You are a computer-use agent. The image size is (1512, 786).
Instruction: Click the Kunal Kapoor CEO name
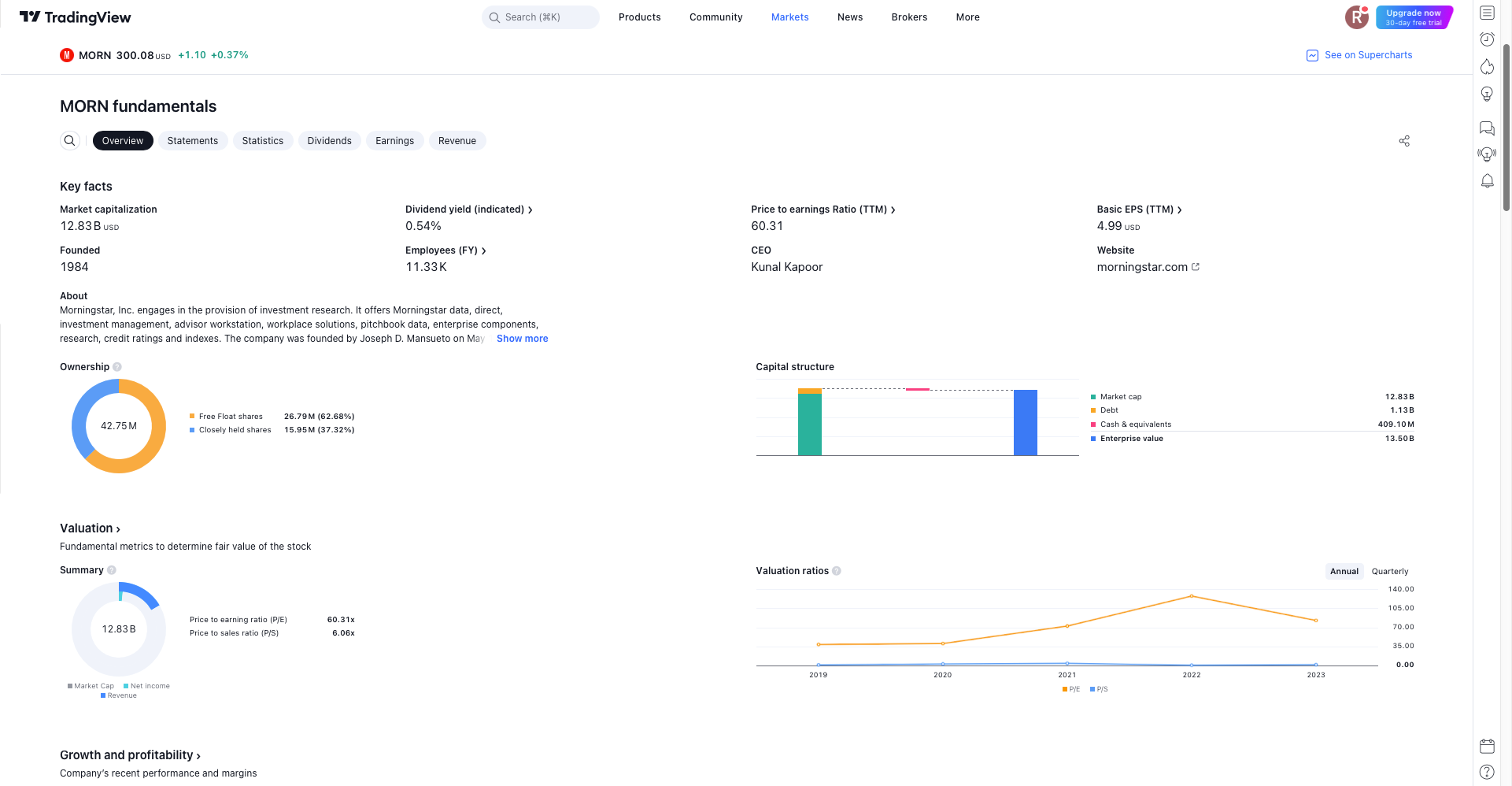(787, 267)
